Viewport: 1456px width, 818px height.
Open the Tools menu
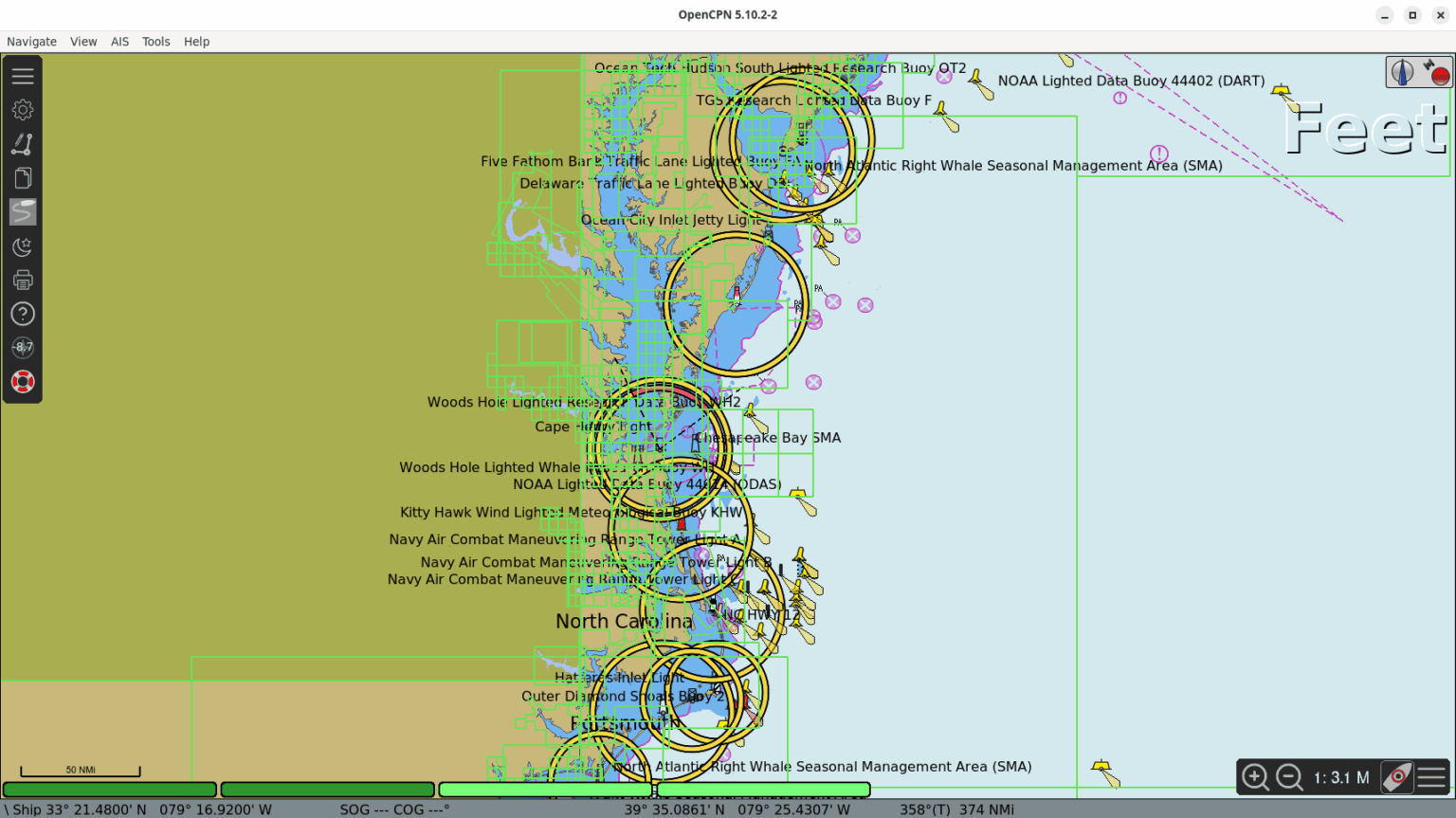coord(155,42)
